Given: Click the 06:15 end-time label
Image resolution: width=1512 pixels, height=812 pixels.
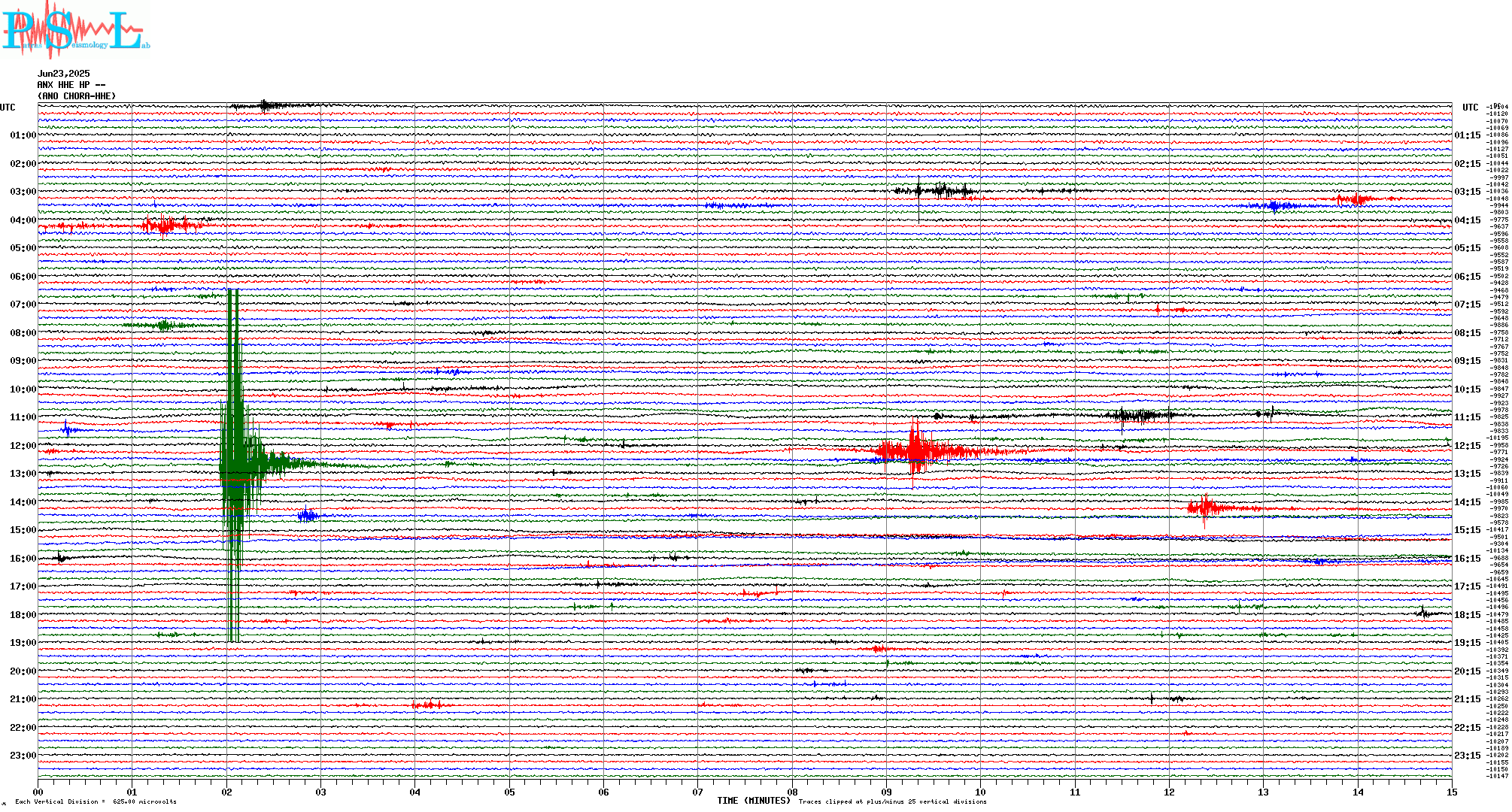Looking at the screenshot, I should [x=1468, y=277].
